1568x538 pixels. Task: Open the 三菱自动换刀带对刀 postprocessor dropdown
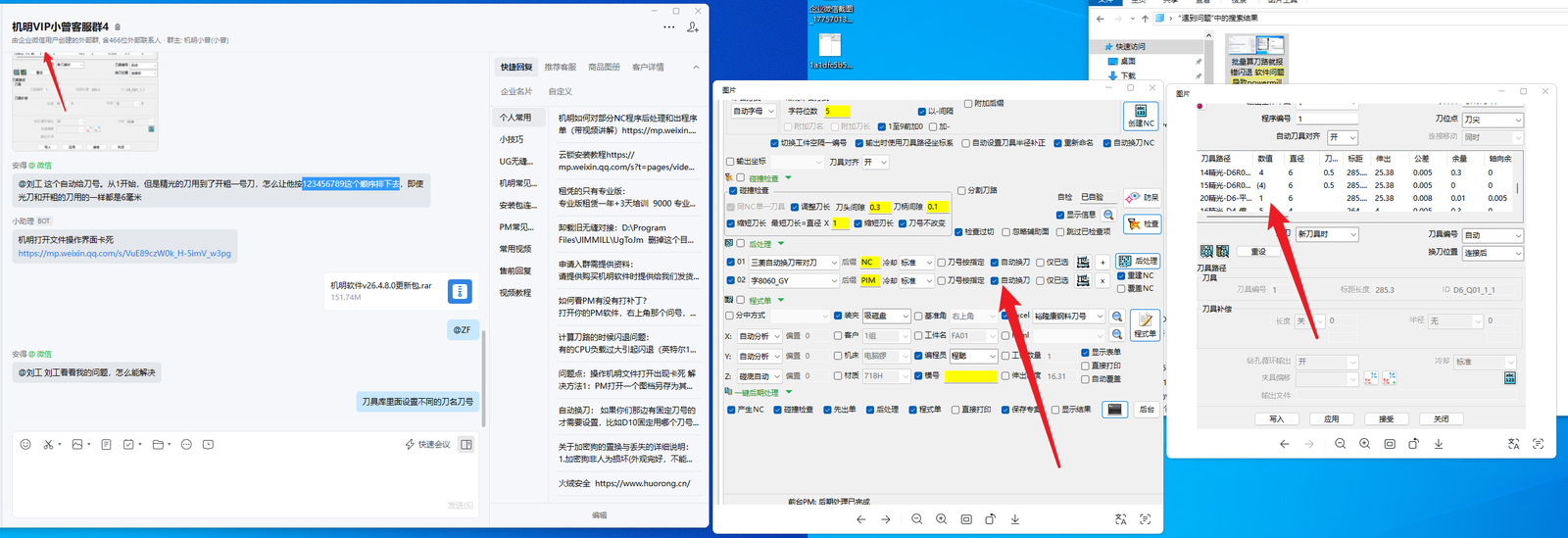point(794,263)
